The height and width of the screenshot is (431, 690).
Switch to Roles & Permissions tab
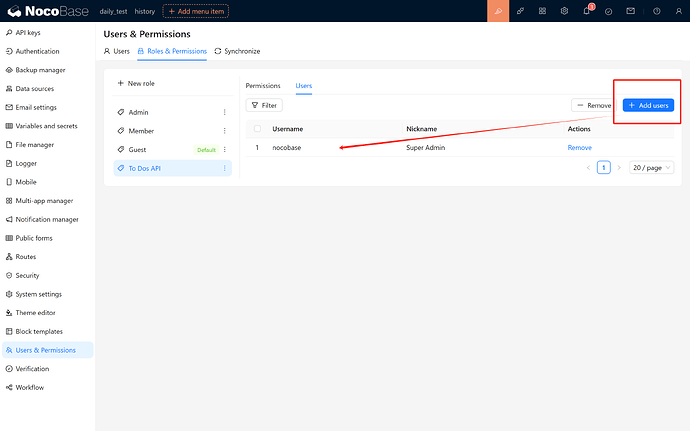point(172,51)
